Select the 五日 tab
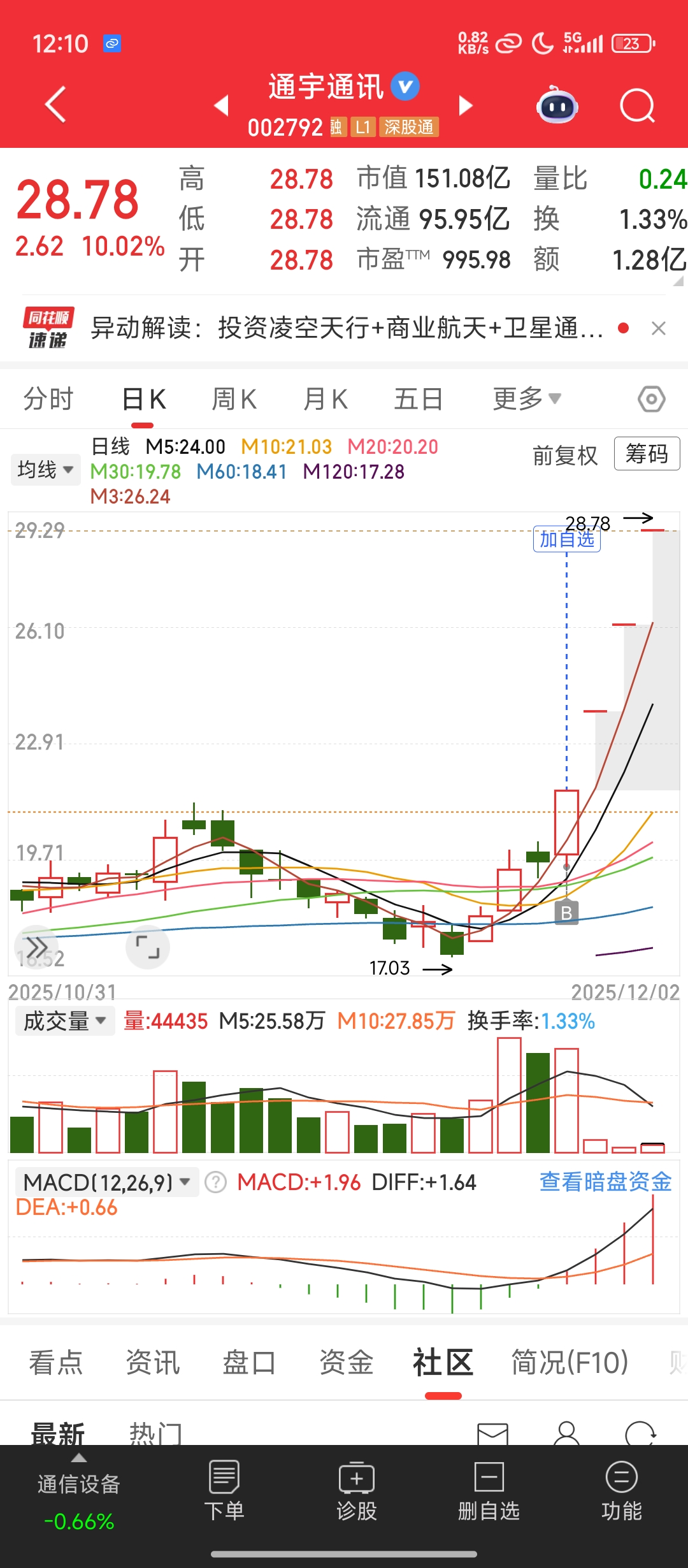 [419, 400]
